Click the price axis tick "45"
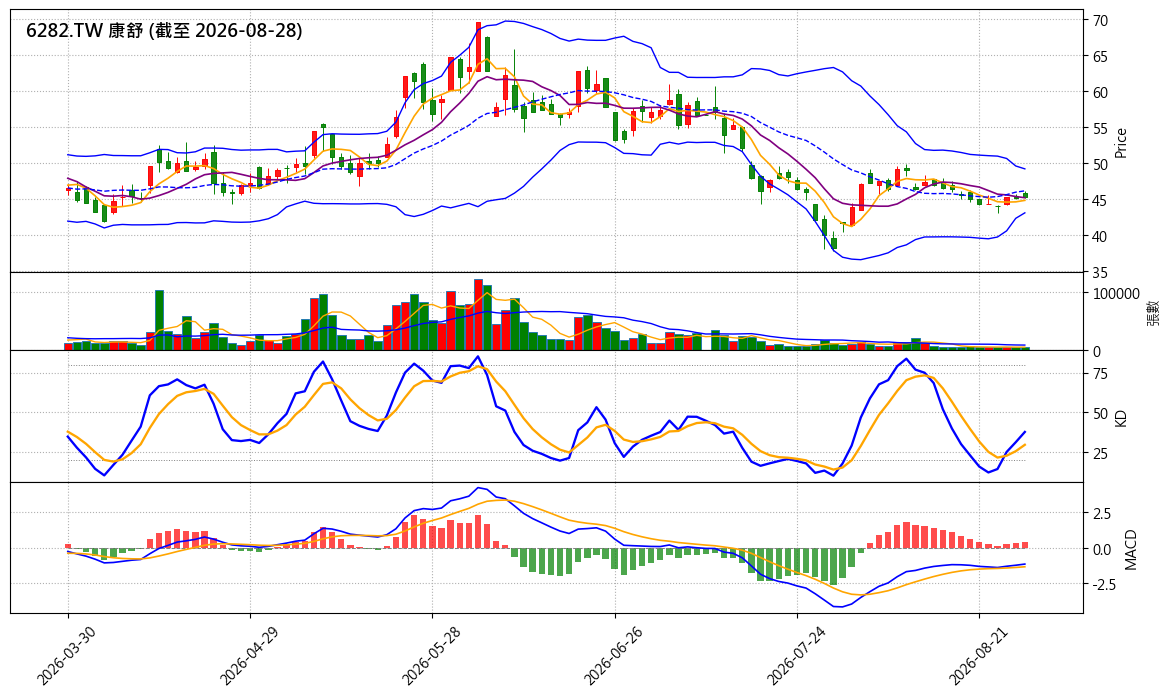Screen dimensions: 1171x698 click(1101, 200)
